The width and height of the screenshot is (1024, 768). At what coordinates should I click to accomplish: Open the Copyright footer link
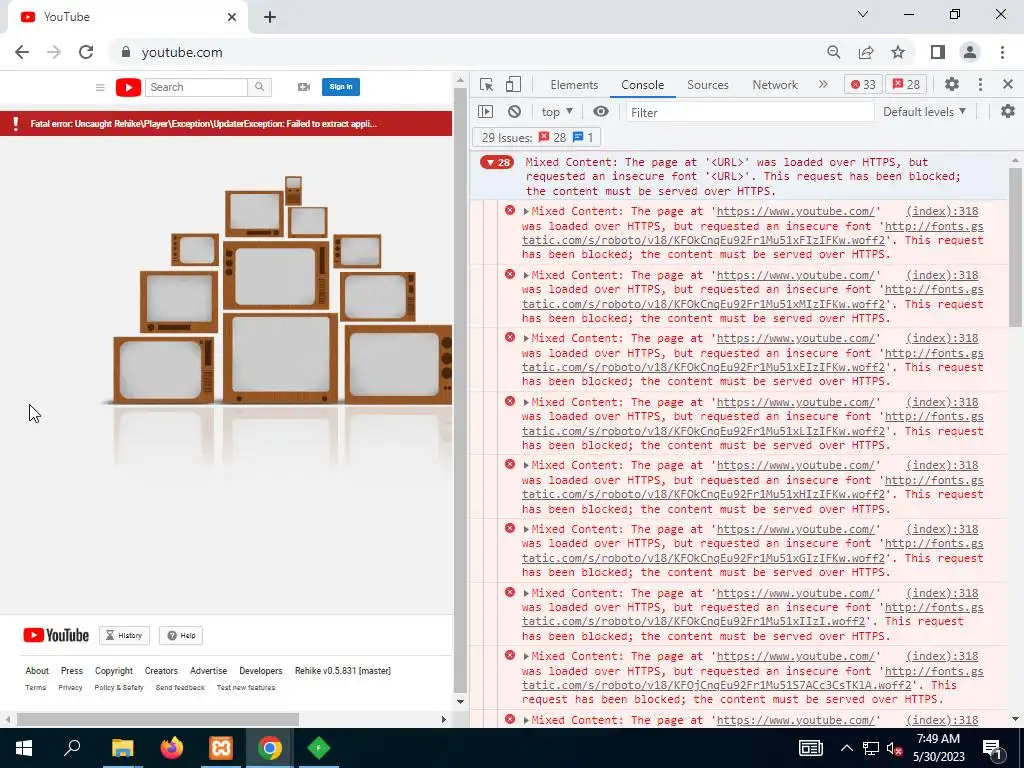point(114,671)
